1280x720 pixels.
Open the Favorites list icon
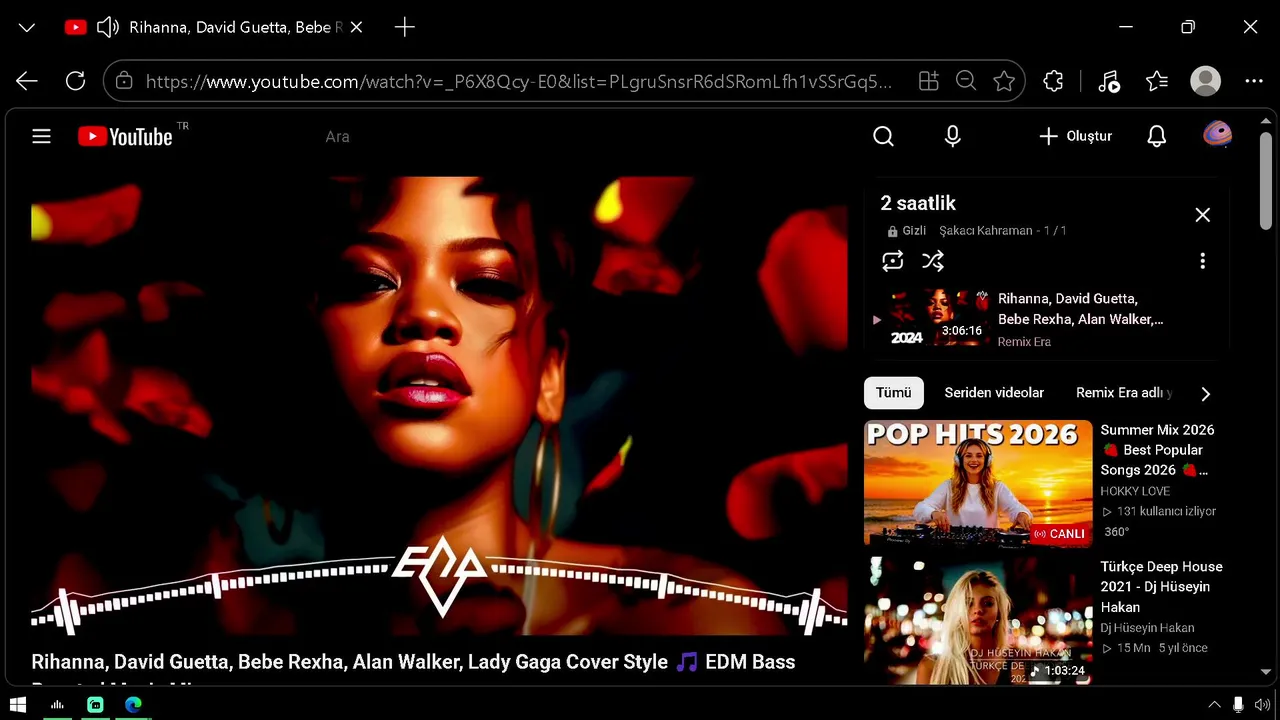coord(1157,81)
